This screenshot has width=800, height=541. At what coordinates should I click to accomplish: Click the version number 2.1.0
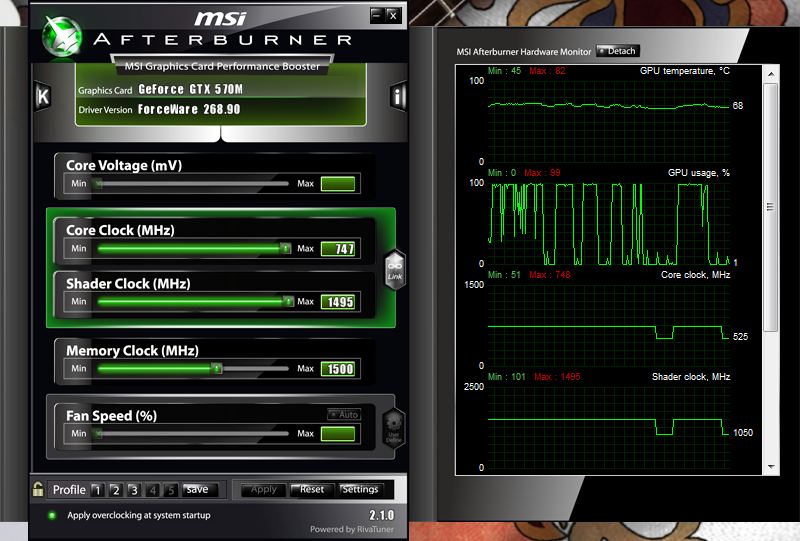[x=381, y=515]
